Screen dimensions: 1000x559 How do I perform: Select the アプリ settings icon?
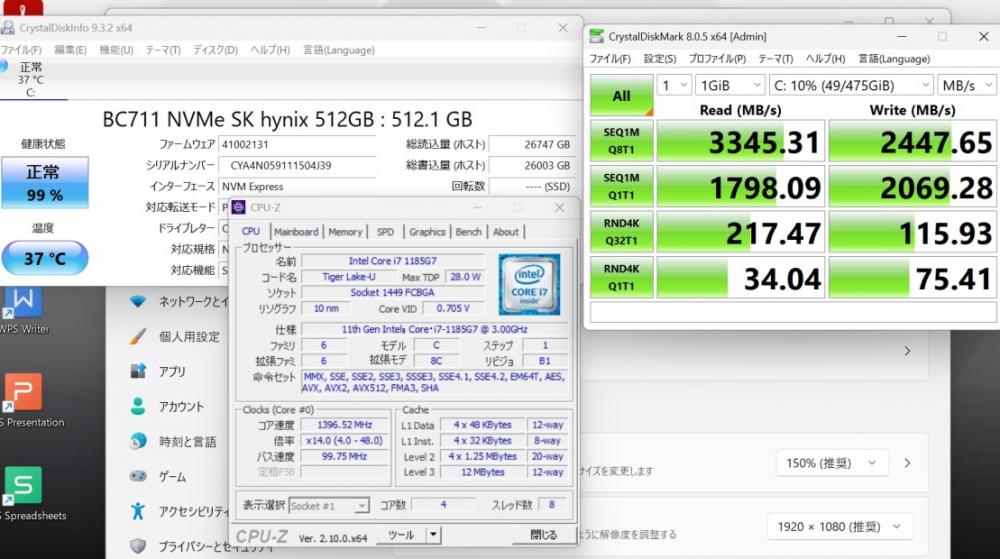[x=138, y=371]
